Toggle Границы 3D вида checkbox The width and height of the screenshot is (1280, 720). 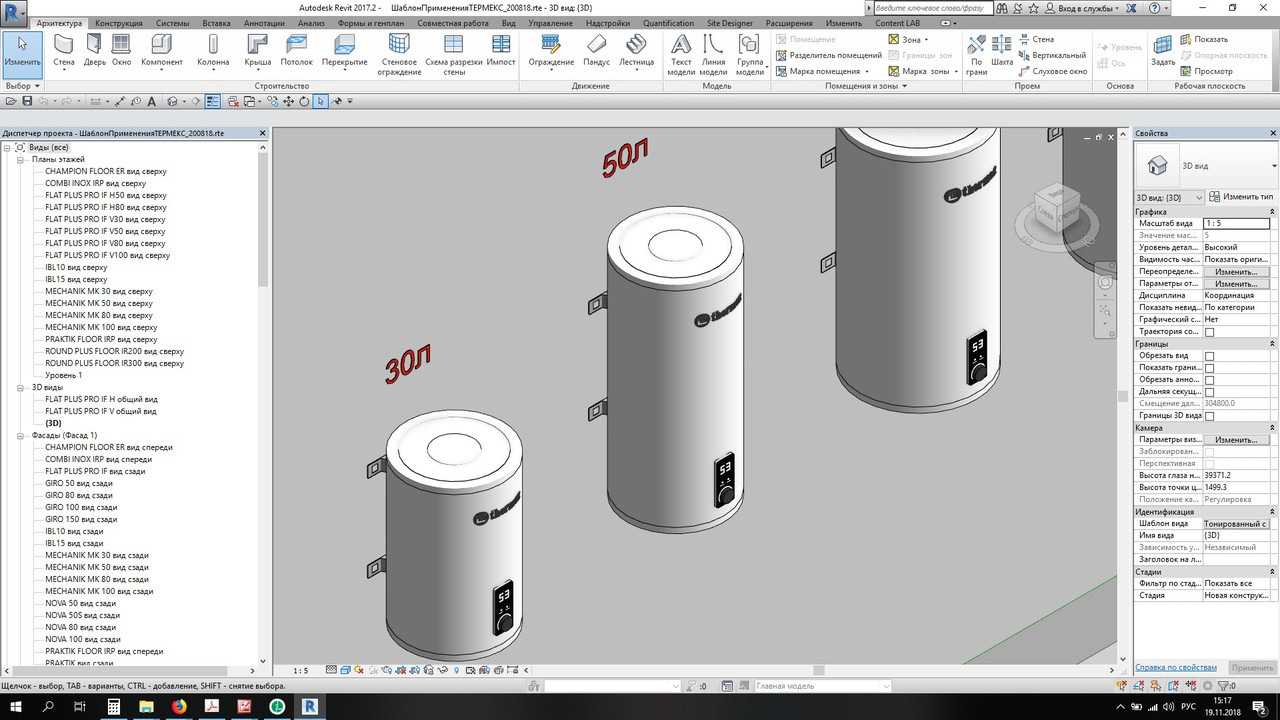point(1209,416)
